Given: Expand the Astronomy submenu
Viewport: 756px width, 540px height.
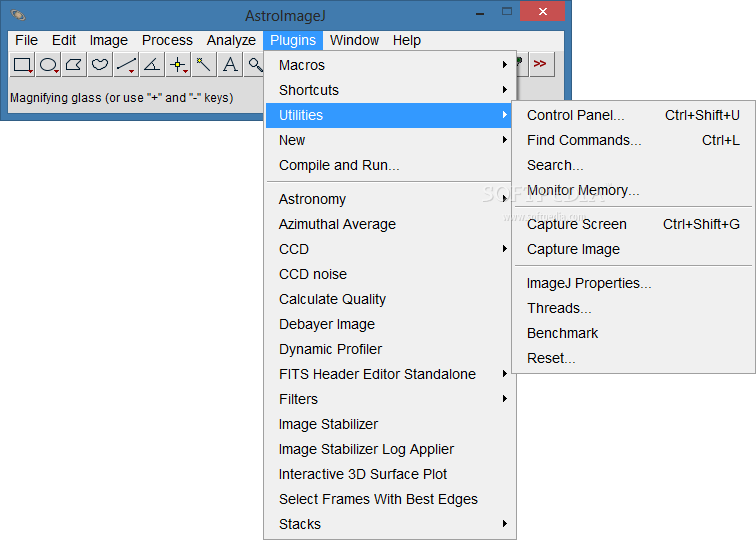Looking at the screenshot, I should (x=389, y=199).
